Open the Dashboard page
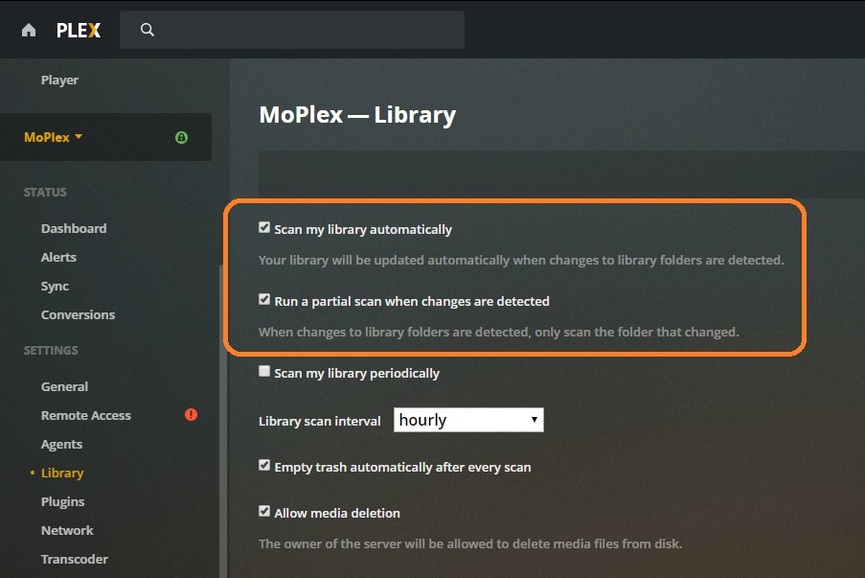Image resolution: width=865 pixels, height=578 pixels. 74,228
